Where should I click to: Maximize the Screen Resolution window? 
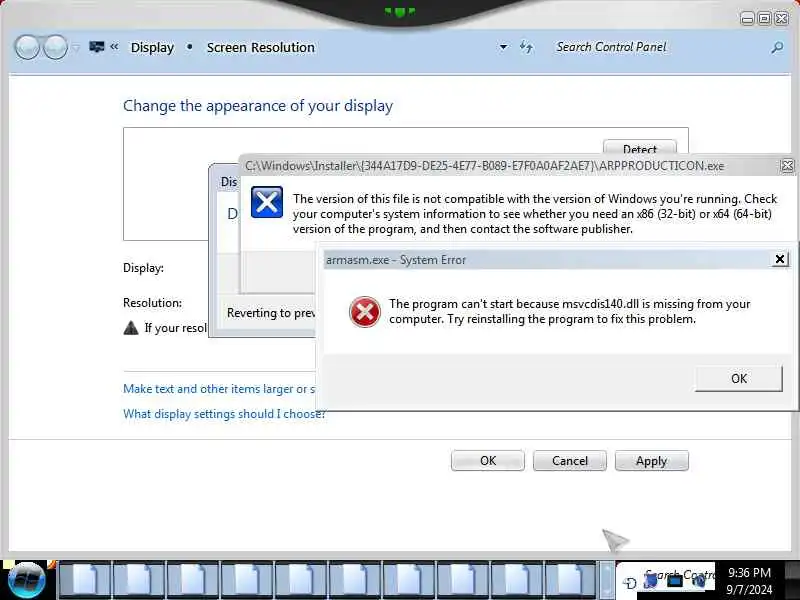click(x=764, y=19)
